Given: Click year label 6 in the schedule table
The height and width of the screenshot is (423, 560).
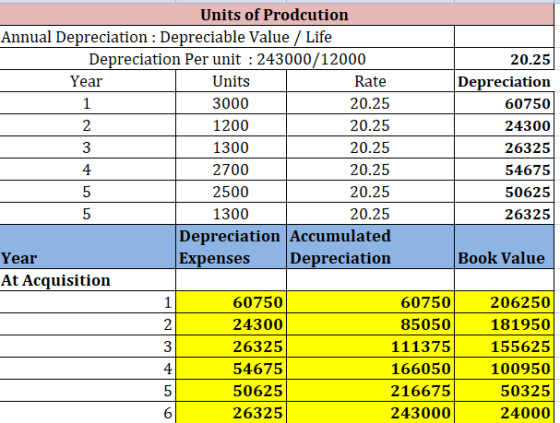Looking at the screenshot, I should point(88,412).
